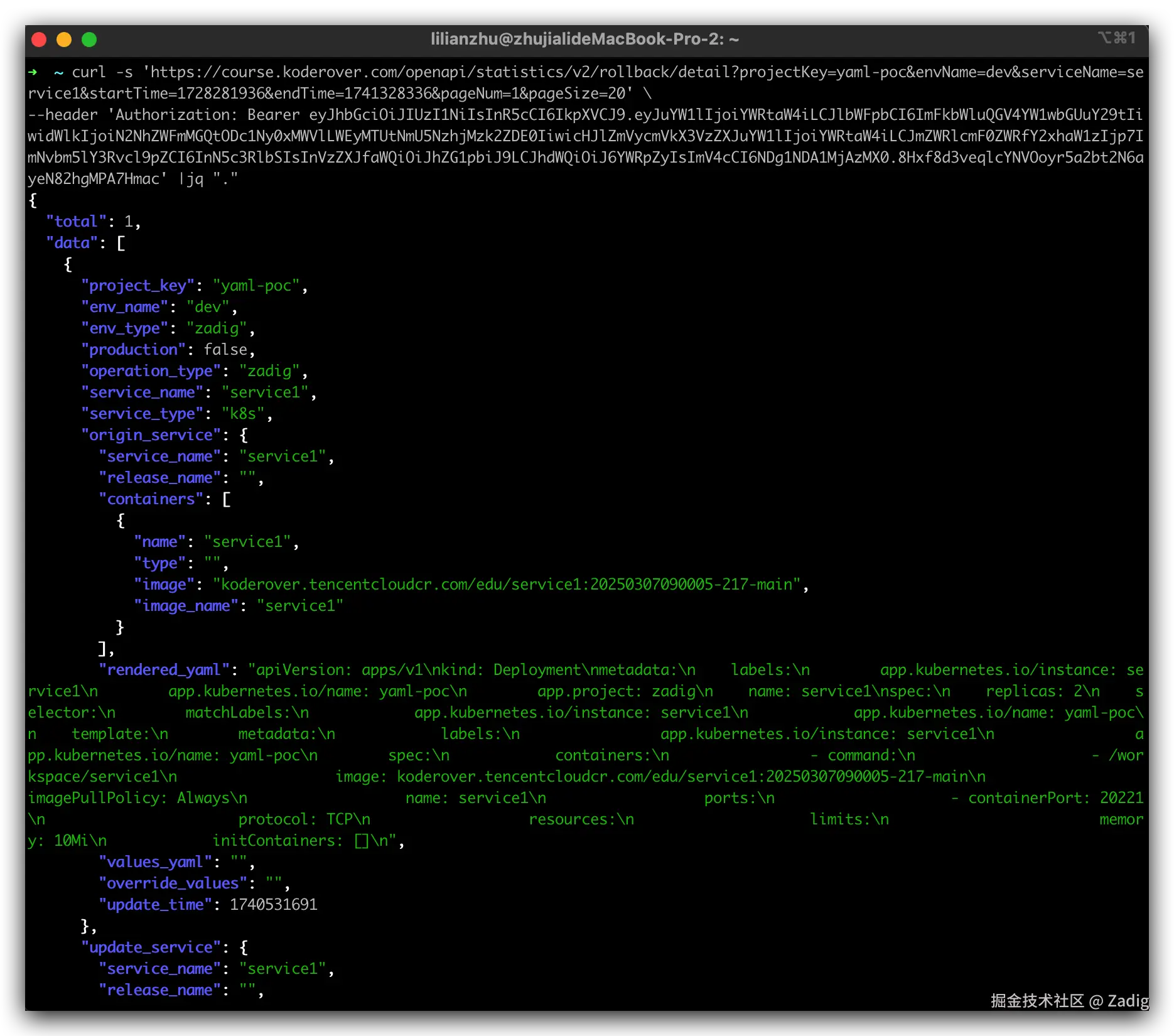Click the "operation_type" key
The image size is (1174, 1036).
click(x=151, y=371)
